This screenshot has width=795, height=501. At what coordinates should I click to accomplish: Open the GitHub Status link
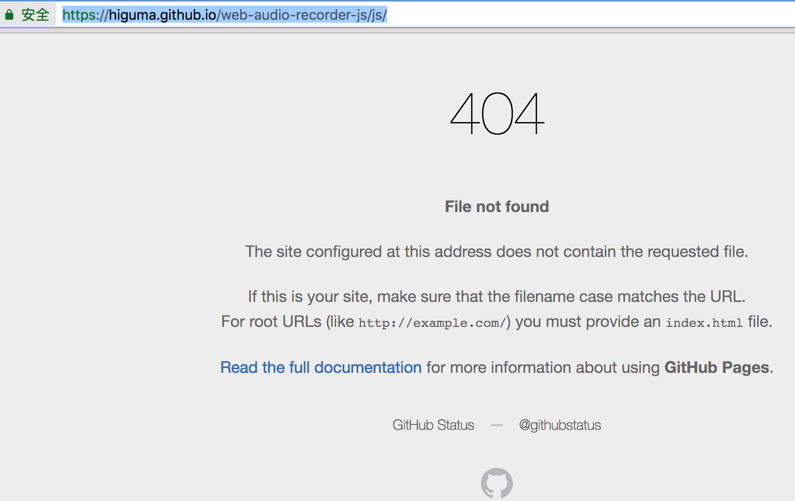point(433,425)
